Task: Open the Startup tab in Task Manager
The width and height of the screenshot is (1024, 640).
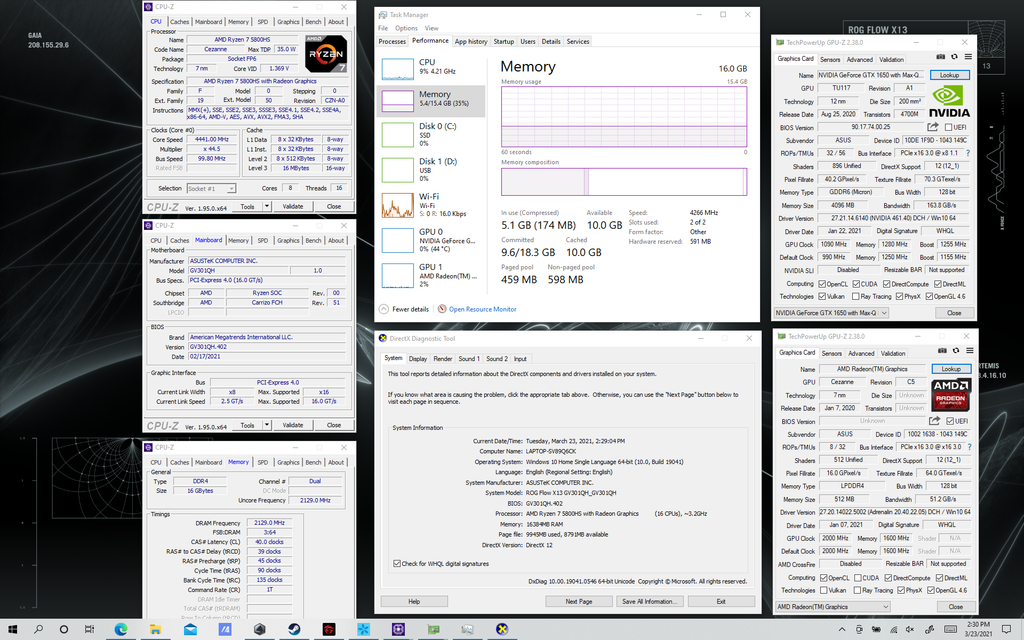Action: click(x=504, y=41)
